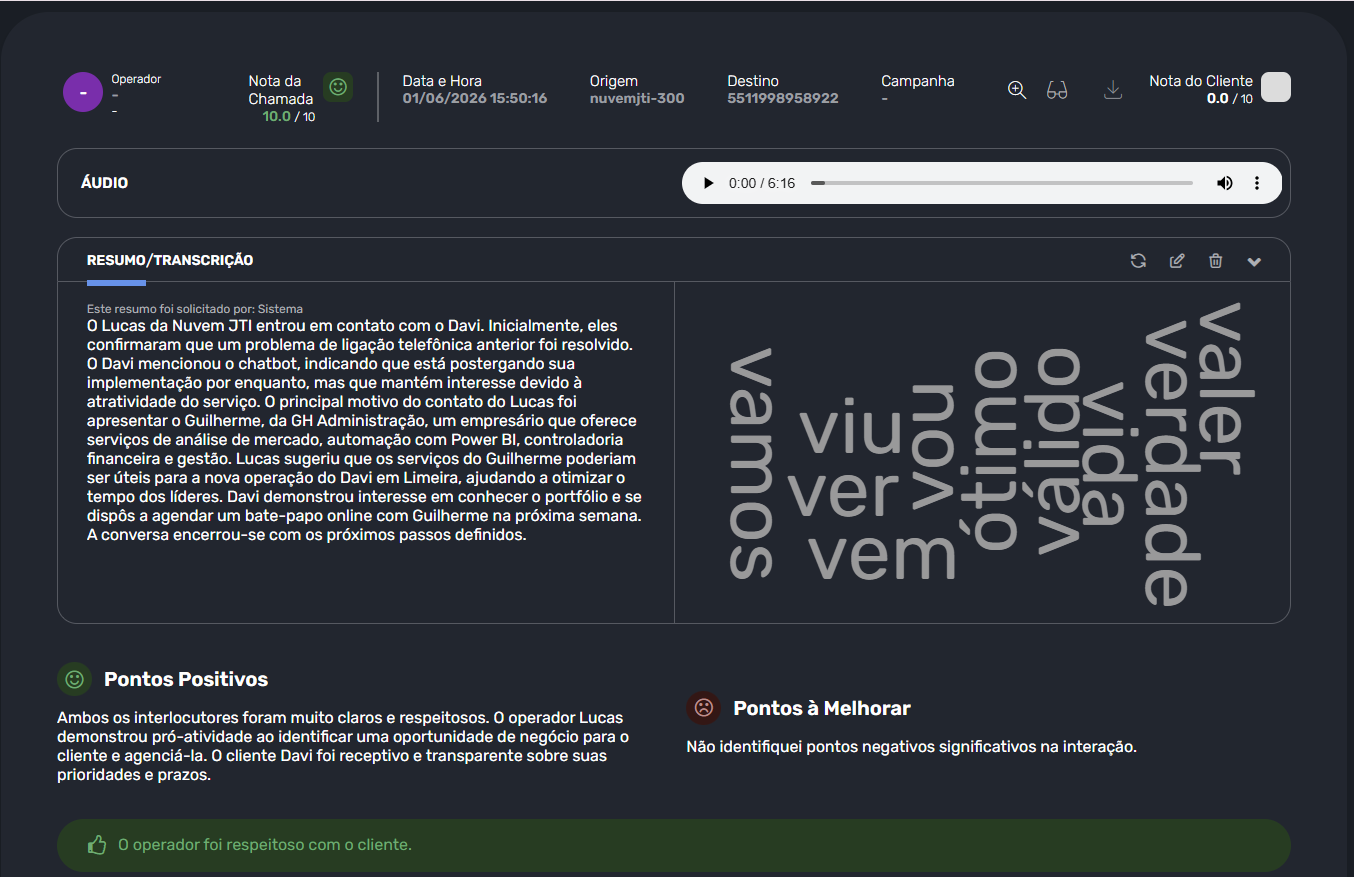This screenshot has width=1354, height=877.
Task: Regenerate the summary with refresh icon
Action: coord(1138,261)
